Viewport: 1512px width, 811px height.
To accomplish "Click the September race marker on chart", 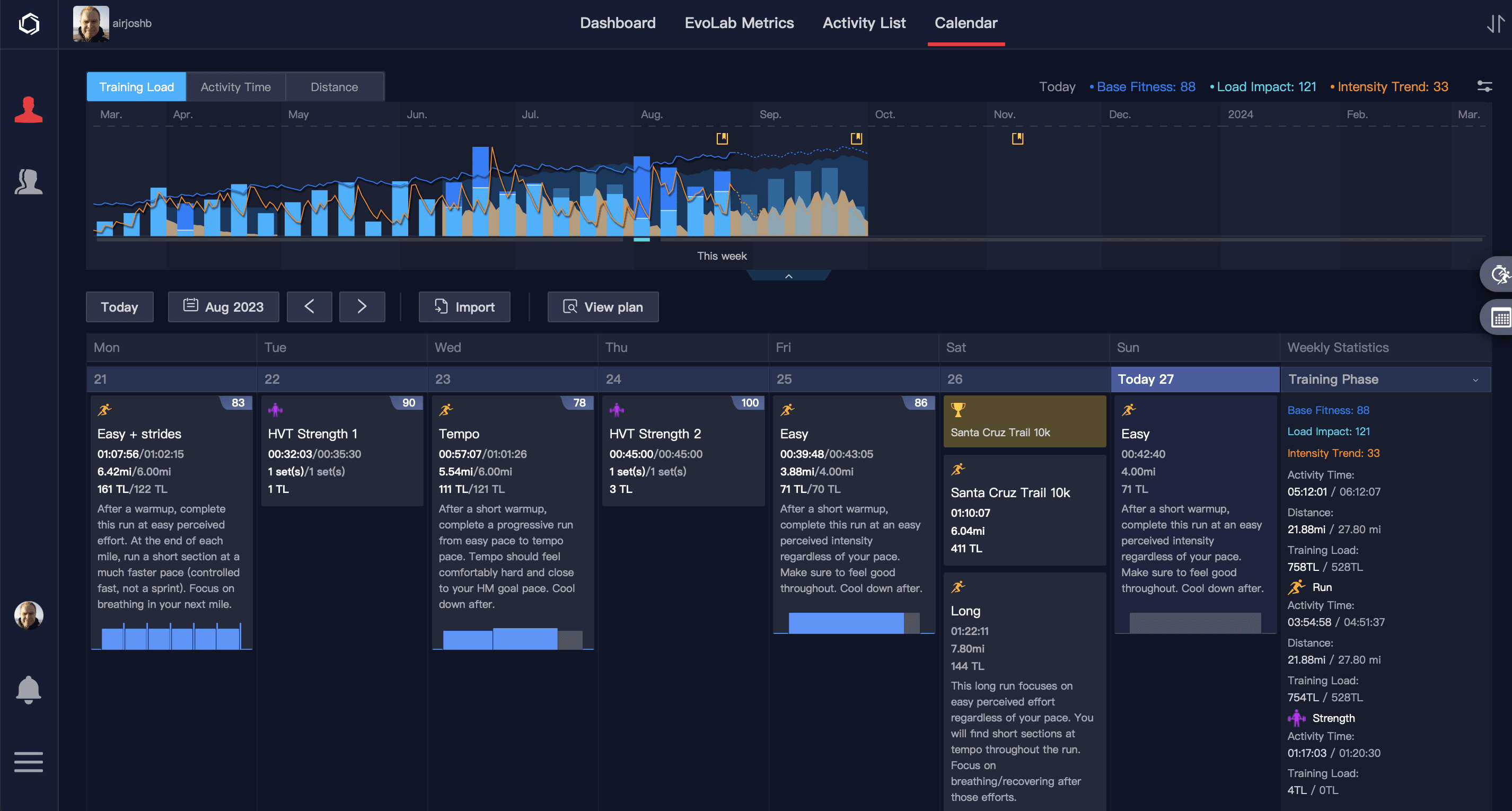I will tap(856, 138).
